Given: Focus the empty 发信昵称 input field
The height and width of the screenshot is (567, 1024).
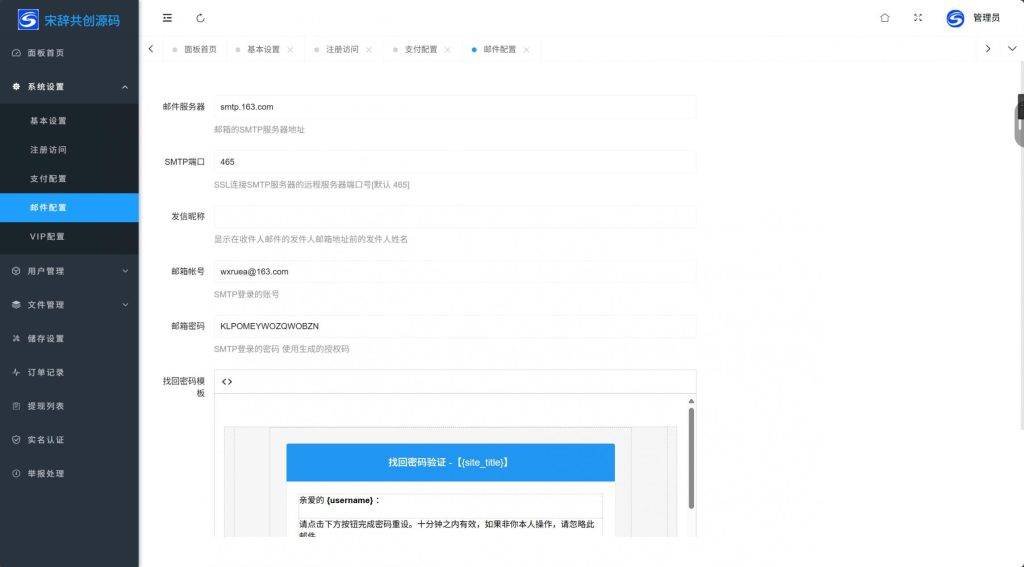Looking at the screenshot, I should point(455,216).
